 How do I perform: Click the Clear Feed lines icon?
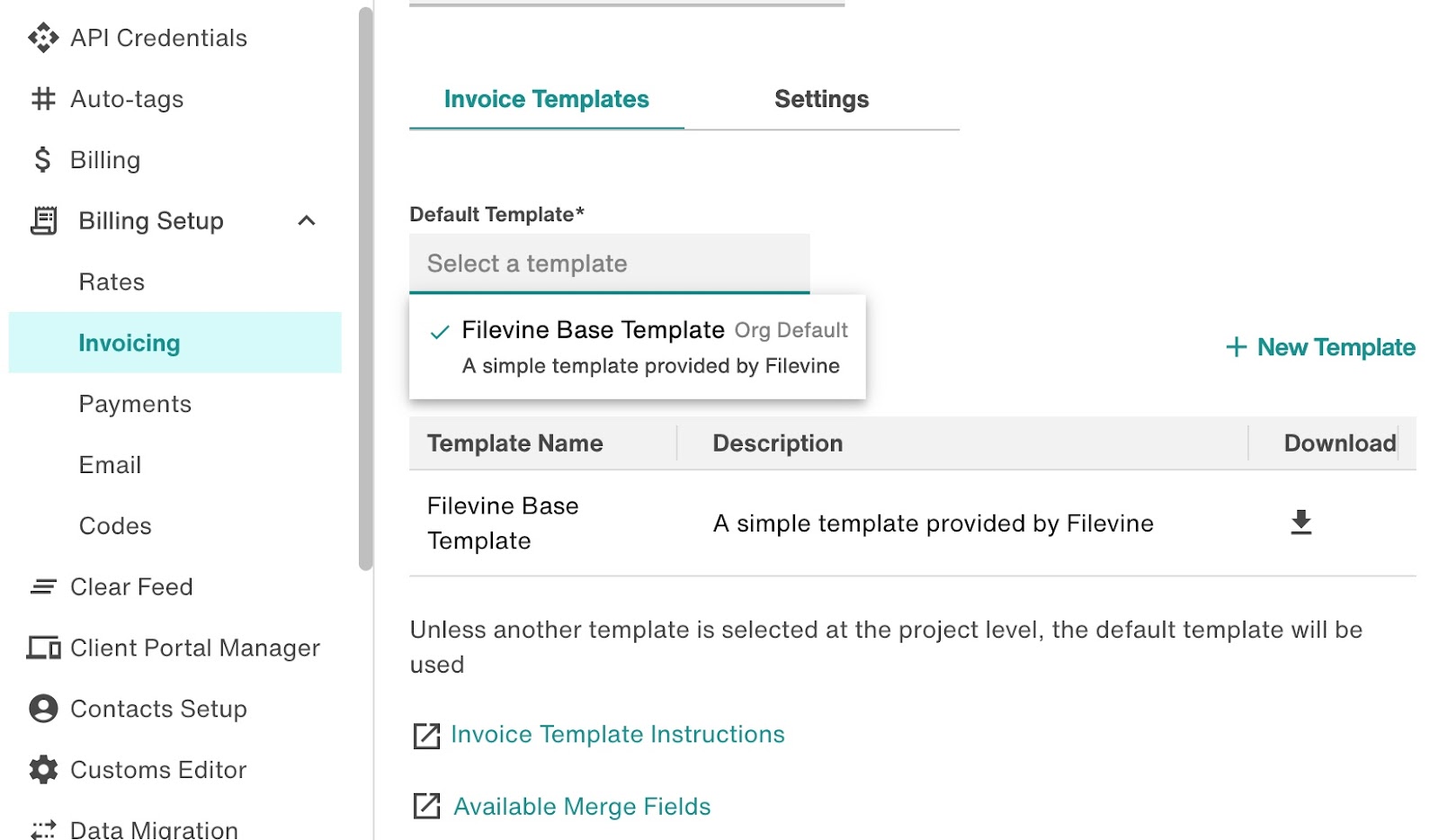click(x=43, y=587)
